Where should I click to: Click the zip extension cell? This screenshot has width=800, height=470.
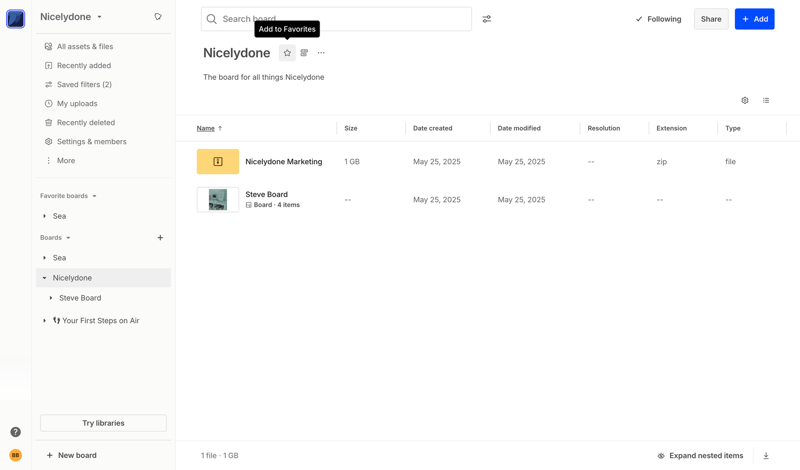click(x=662, y=162)
